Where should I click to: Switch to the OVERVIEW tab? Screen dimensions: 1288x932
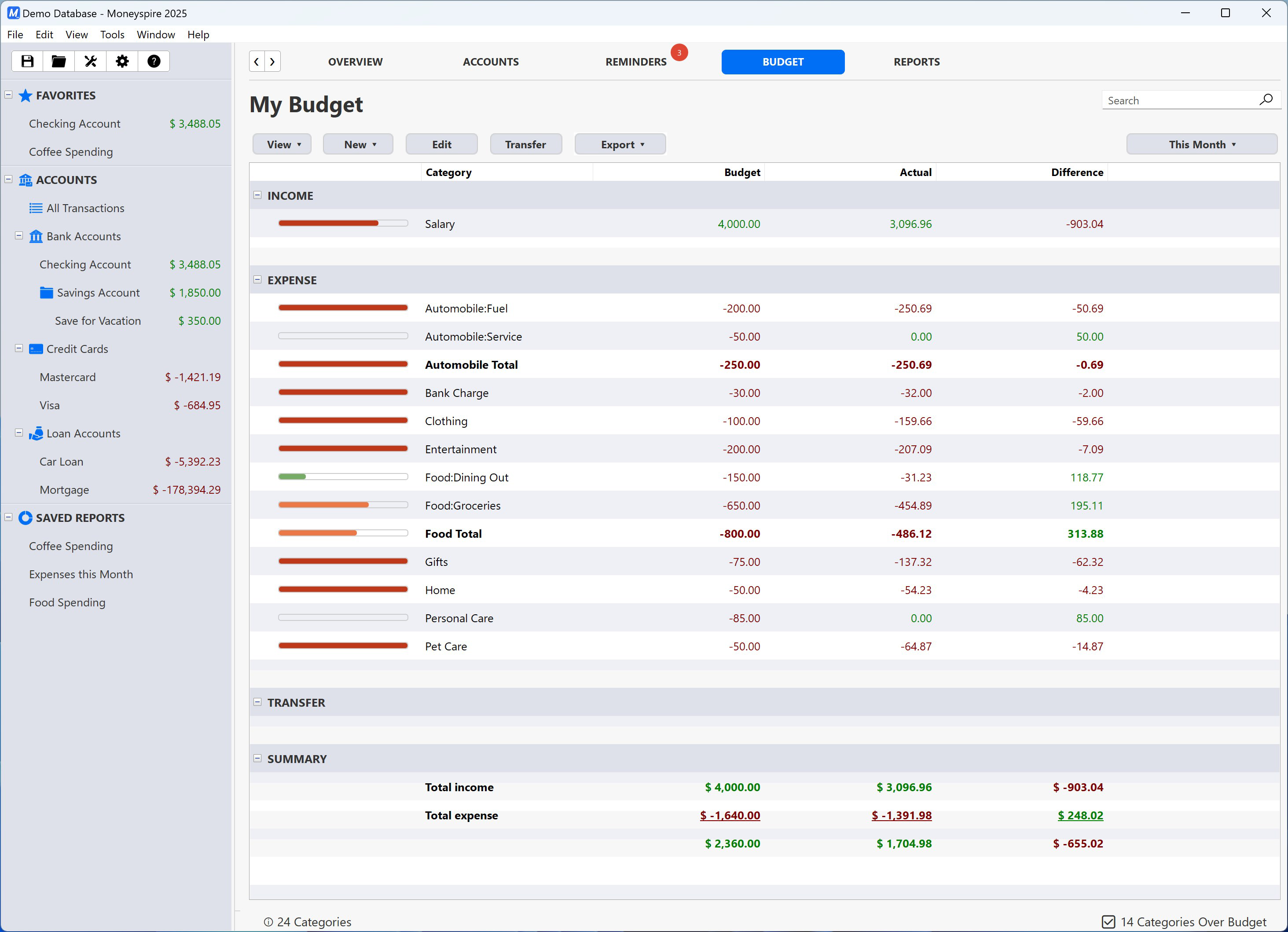[x=356, y=62]
